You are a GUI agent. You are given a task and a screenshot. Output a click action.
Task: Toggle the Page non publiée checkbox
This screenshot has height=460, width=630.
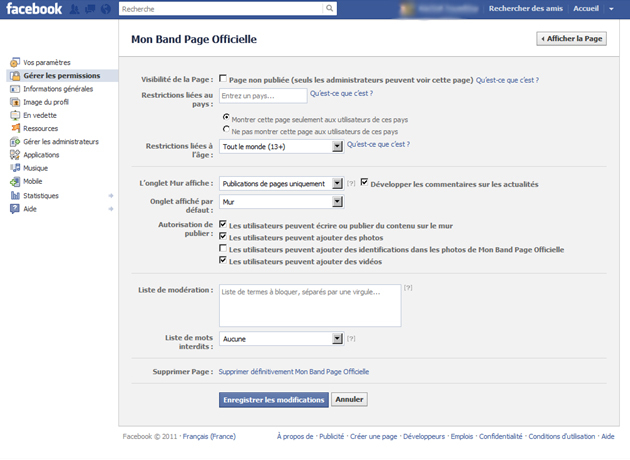click(223, 78)
